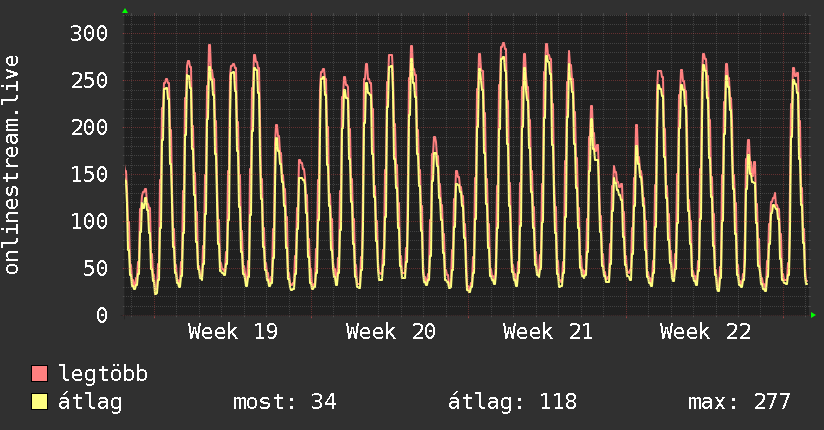Click the Week 22 axis label

(x=705, y=332)
